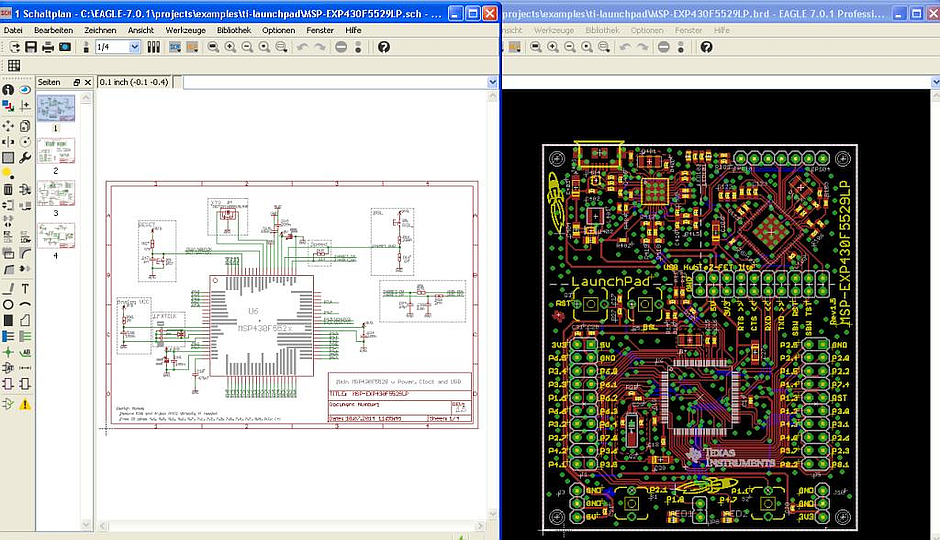Click the Save icon in schematic toolbar
940x540 pixels.
pos(31,47)
